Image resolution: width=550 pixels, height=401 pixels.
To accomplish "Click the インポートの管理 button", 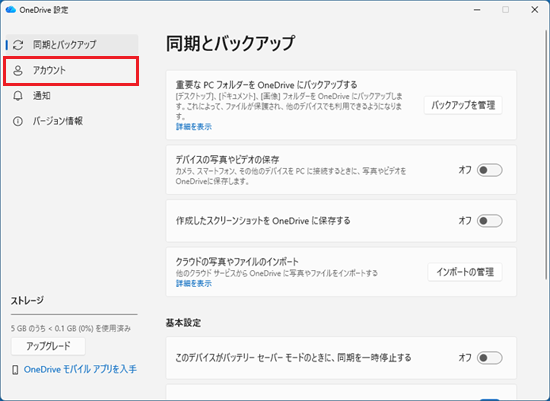I will pos(465,272).
